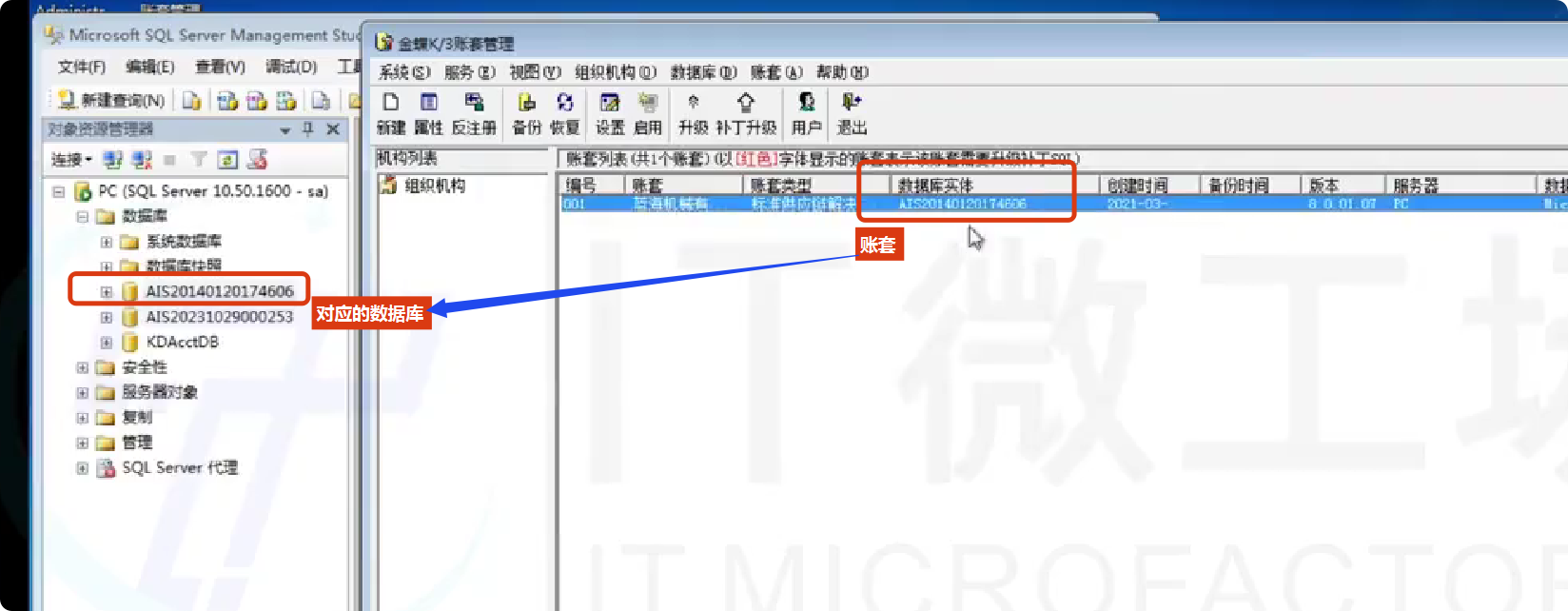Expand the KDAcctDB database node
The height and width of the screenshot is (611, 1568).
tap(107, 342)
